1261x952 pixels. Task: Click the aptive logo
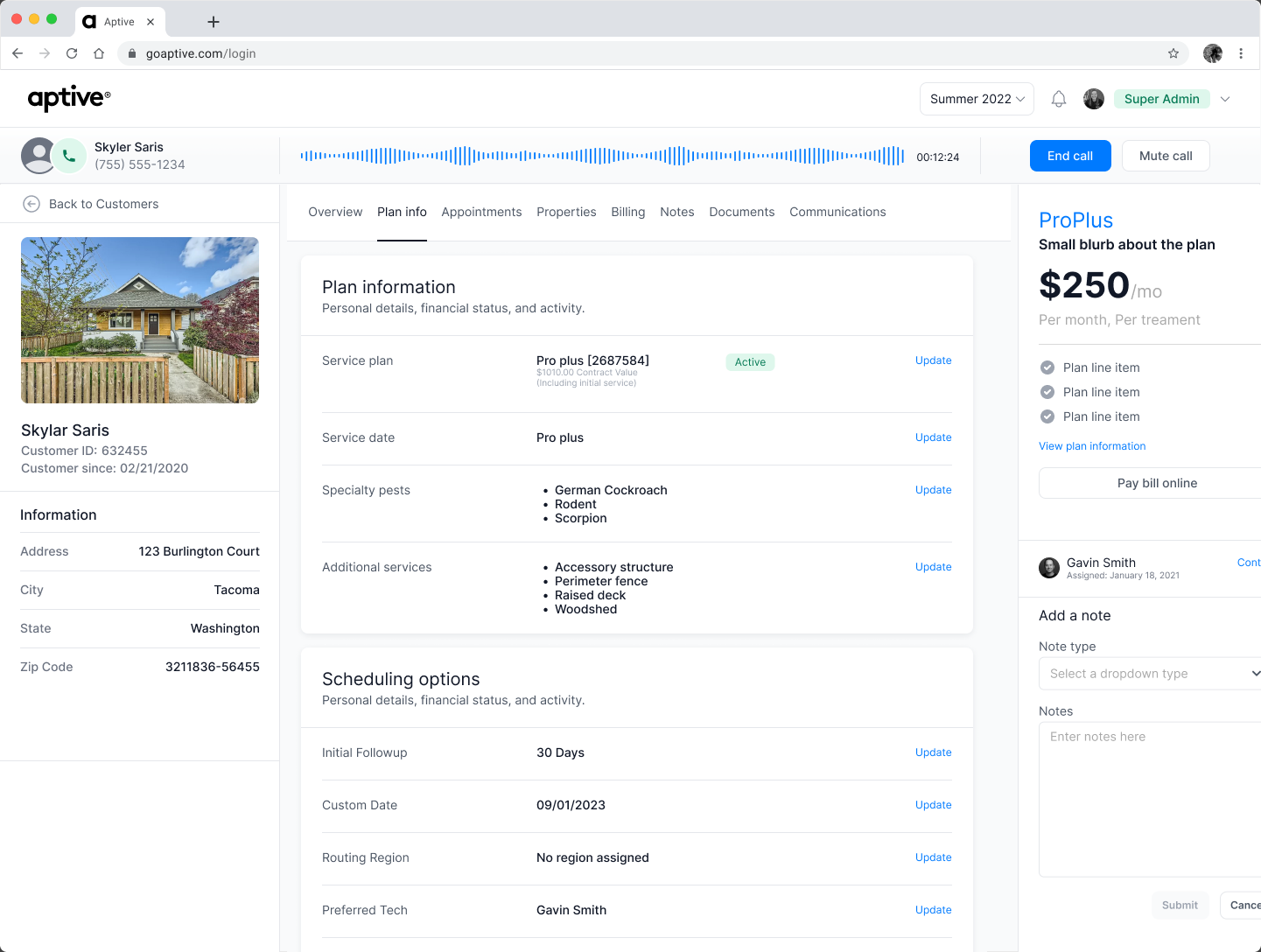click(69, 98)
